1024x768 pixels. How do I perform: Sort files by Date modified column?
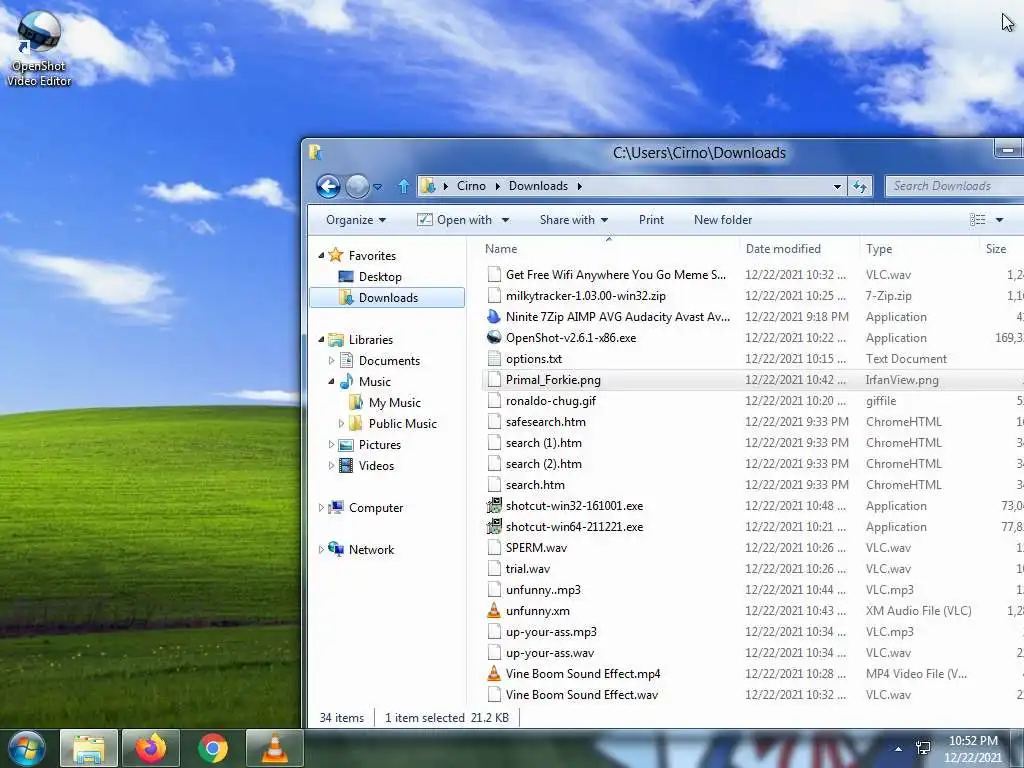pyautogui.click(x=783, y=249)
